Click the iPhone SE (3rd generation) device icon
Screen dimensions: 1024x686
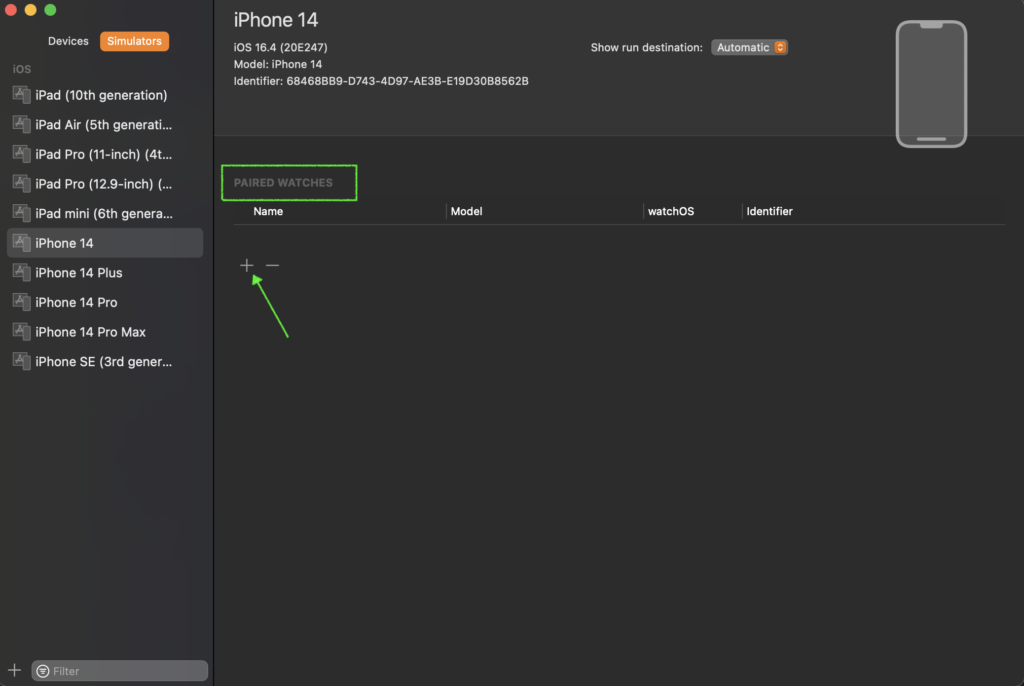point(23,361)
